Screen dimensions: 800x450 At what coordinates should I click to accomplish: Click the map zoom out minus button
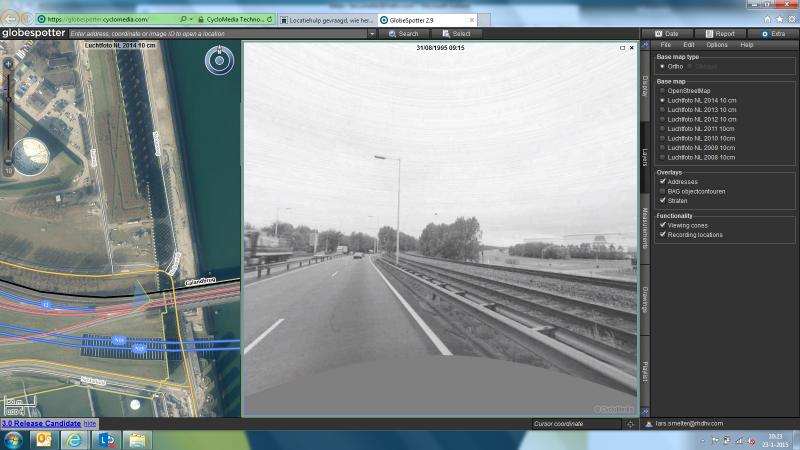[8, 162]
